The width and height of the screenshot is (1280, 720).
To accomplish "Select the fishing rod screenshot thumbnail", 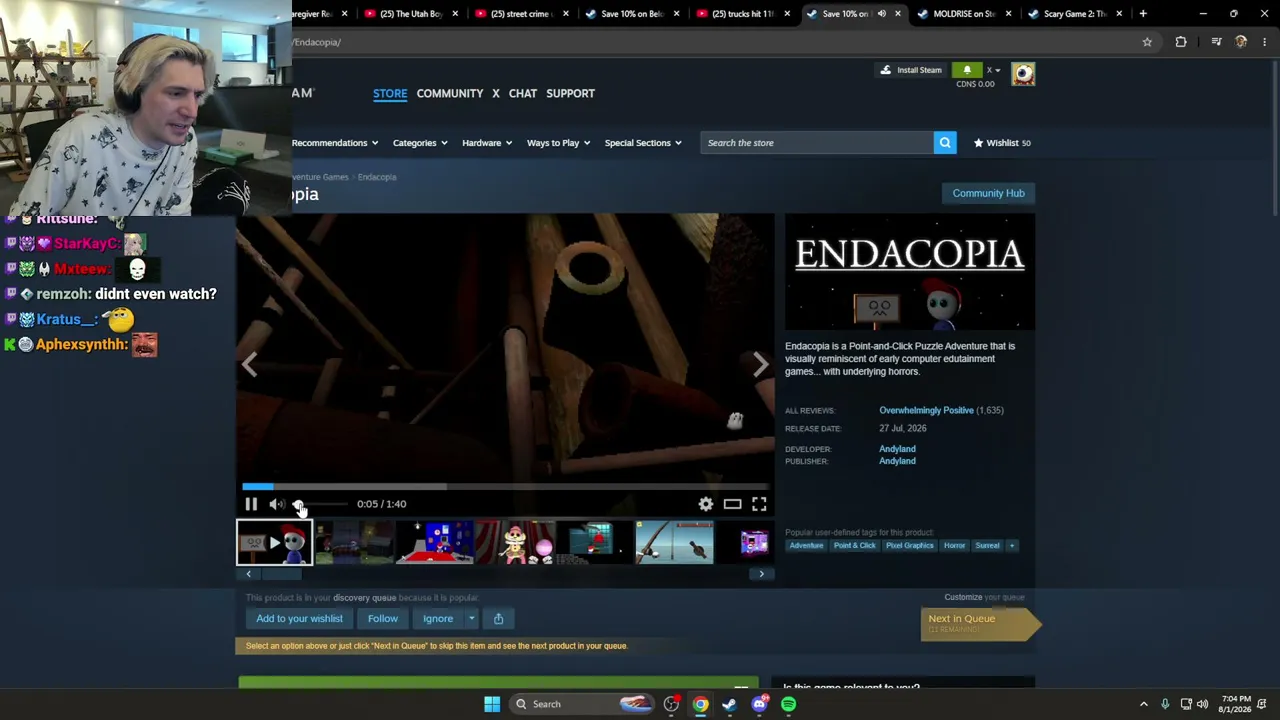I will (x=674, y=543).
